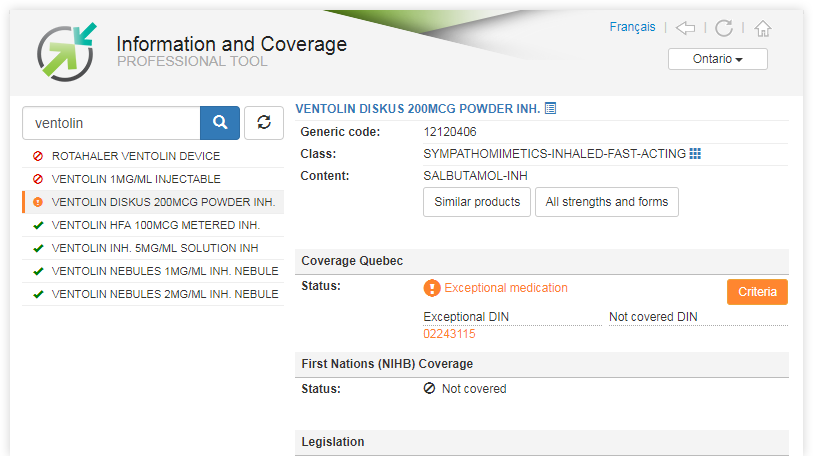Select VENTOLIN DISKUS 200MCG POWDER INH. result
Viewport: 813px width, 456px height.
point(153,202)
